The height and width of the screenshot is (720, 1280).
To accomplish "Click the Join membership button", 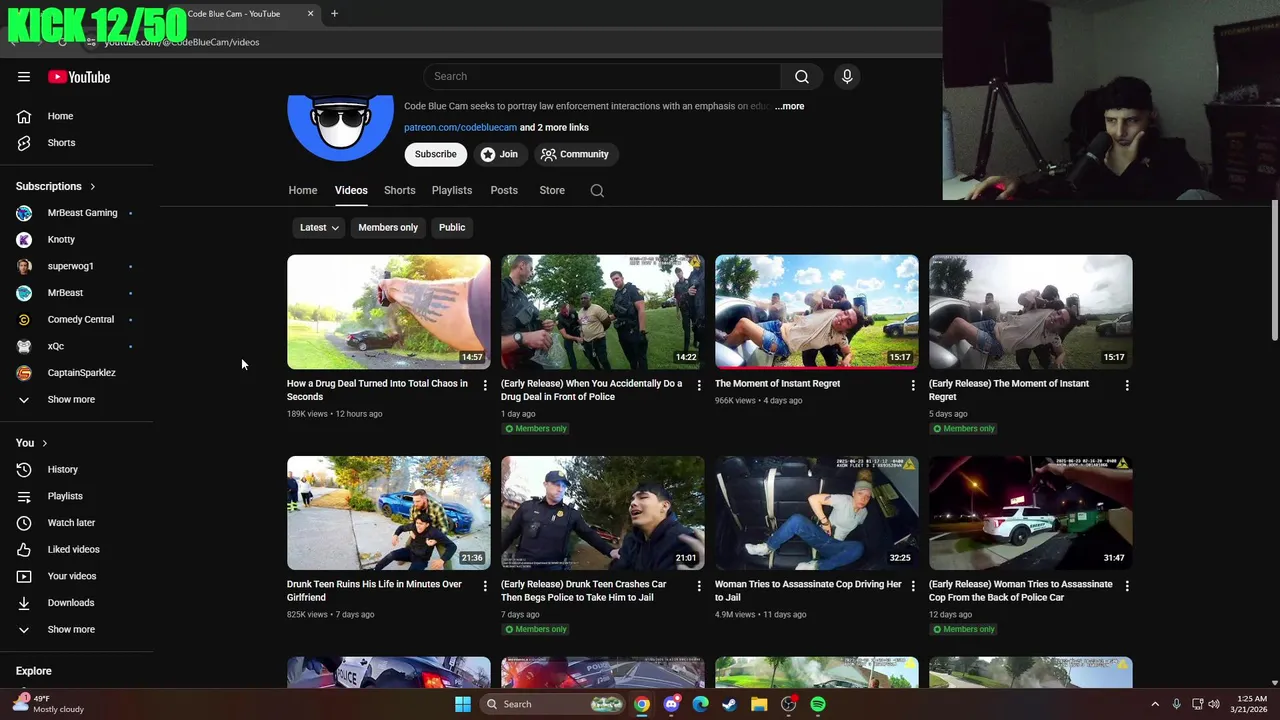I will (499, 154).
